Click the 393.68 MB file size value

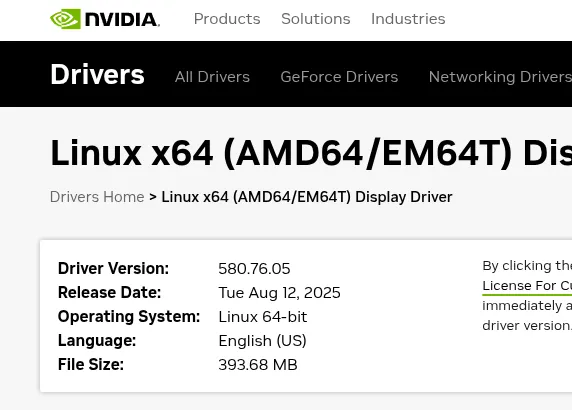258,365
